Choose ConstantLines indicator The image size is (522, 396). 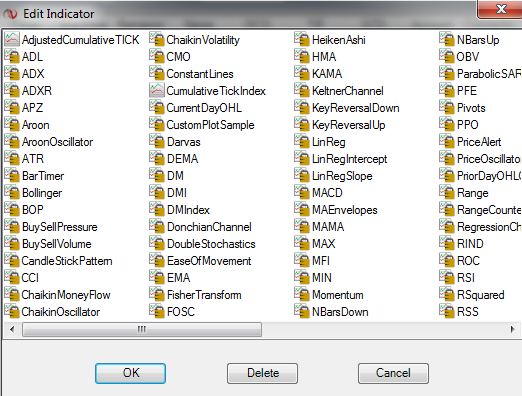pyautogui.click(x=200, y=74)
